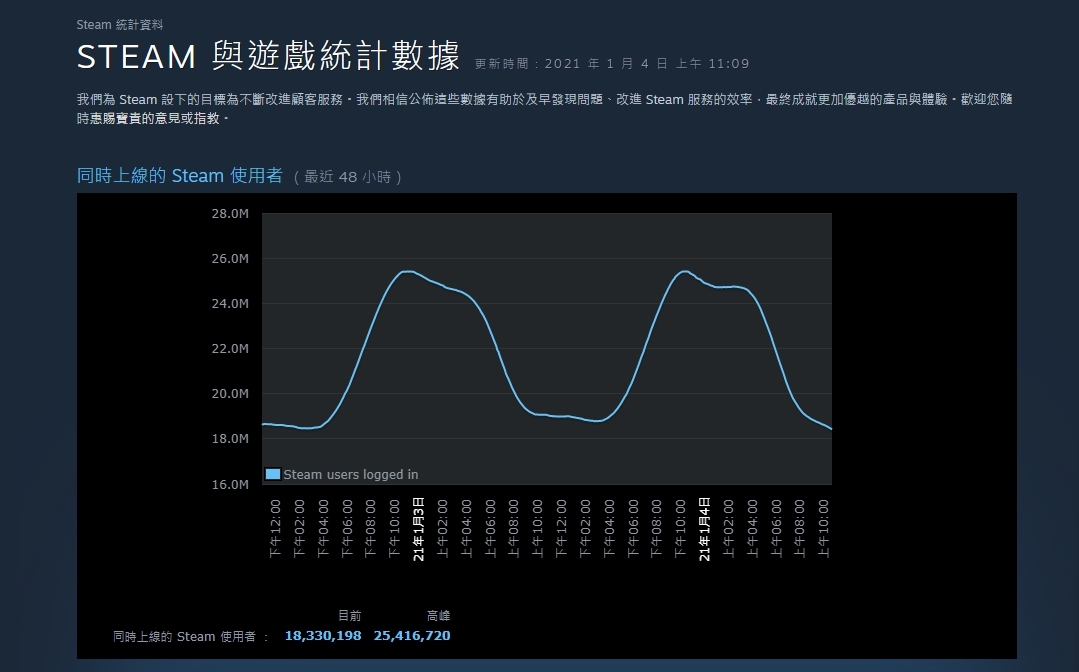Select the 21年1月3日 date marker on the axis
This screenshot has width=1079, height=672.
[419, 528]
